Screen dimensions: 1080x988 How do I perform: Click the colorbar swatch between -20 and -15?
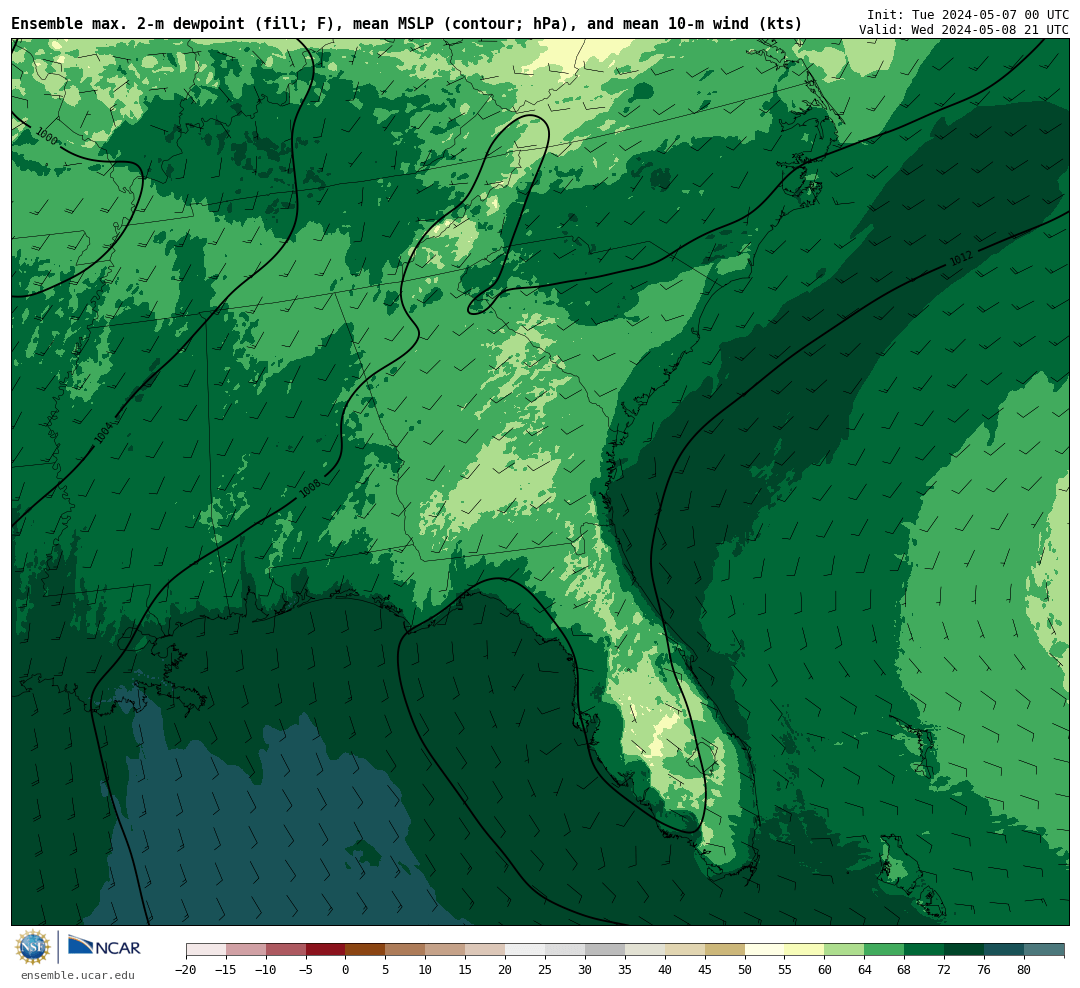tap(206, 950)
